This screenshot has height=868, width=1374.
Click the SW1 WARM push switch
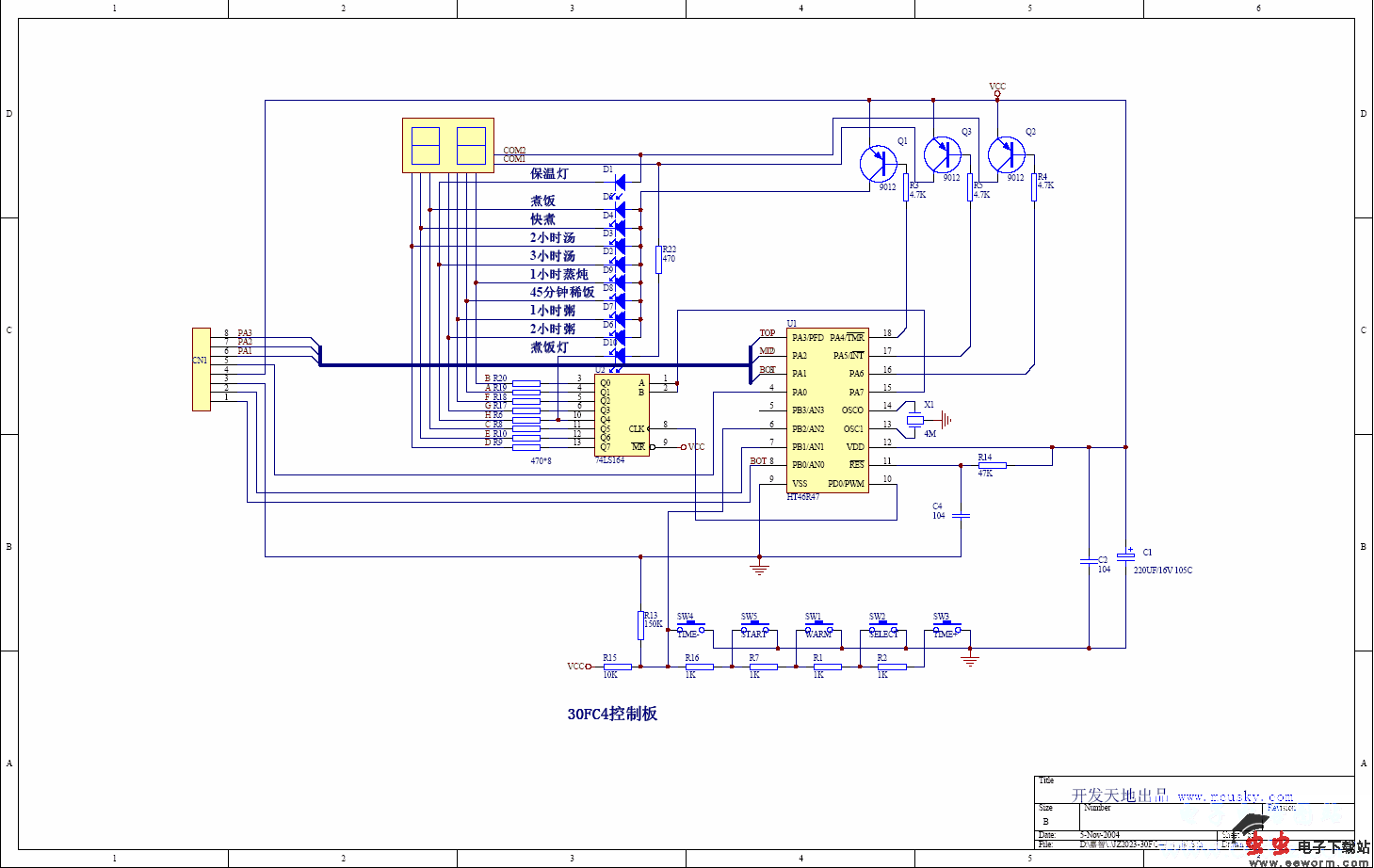(818, 628)
